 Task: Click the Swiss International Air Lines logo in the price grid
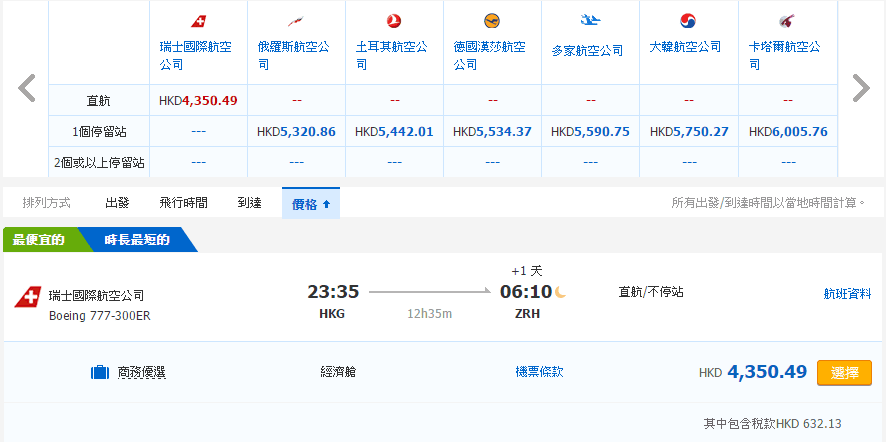click(198, 22)
